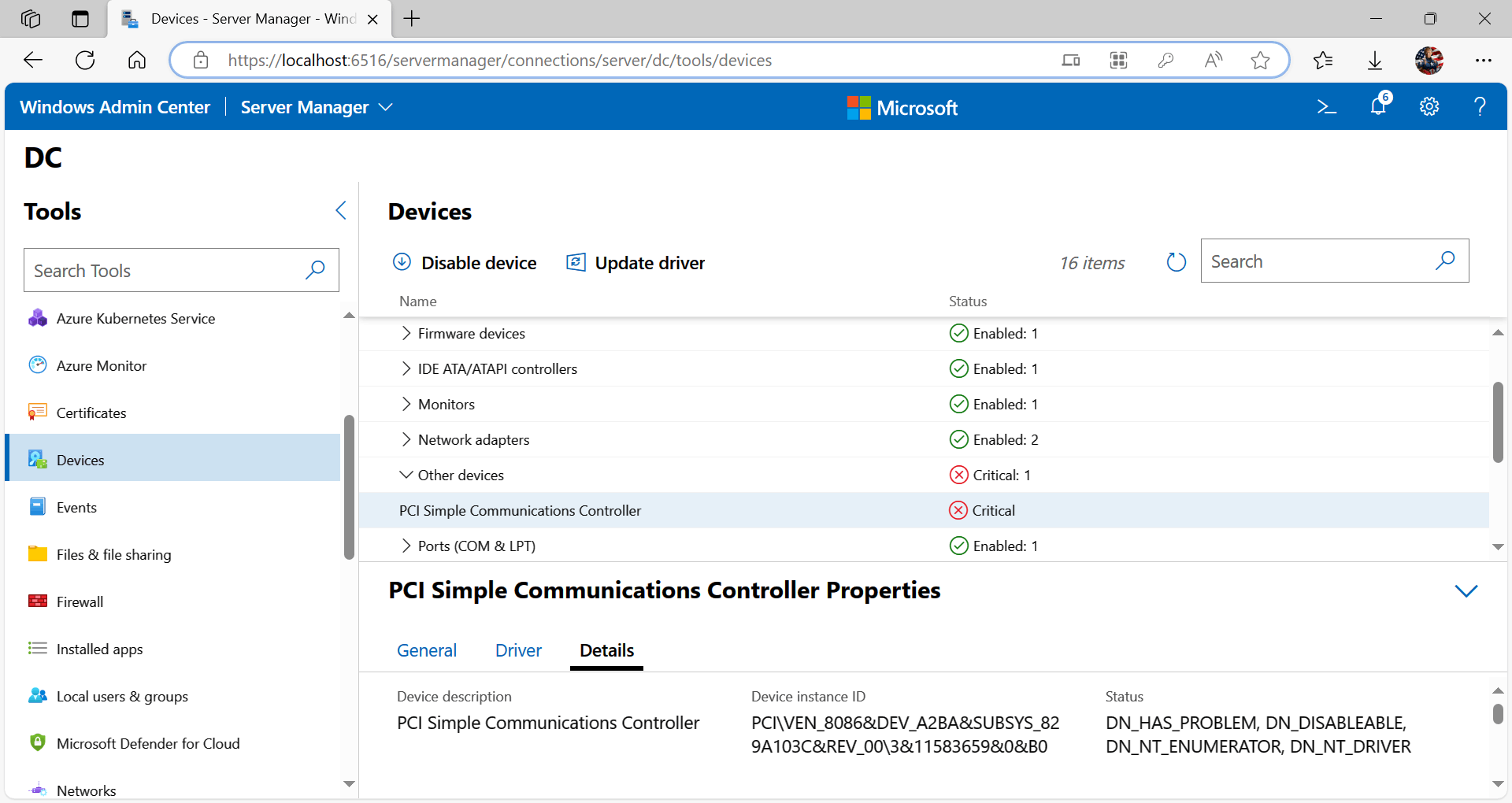Select the Certificates tool icon
The image size is (1512, 803).
point(38,412)
